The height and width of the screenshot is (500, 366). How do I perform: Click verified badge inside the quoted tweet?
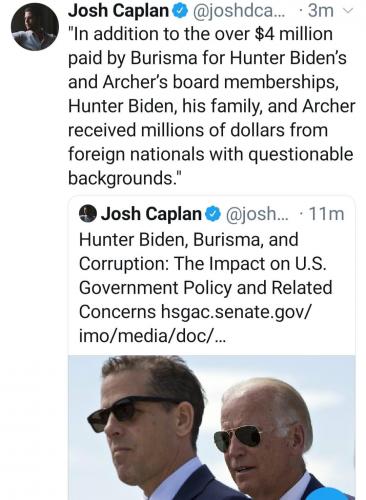pyautogui.click(x=213, y=214)
